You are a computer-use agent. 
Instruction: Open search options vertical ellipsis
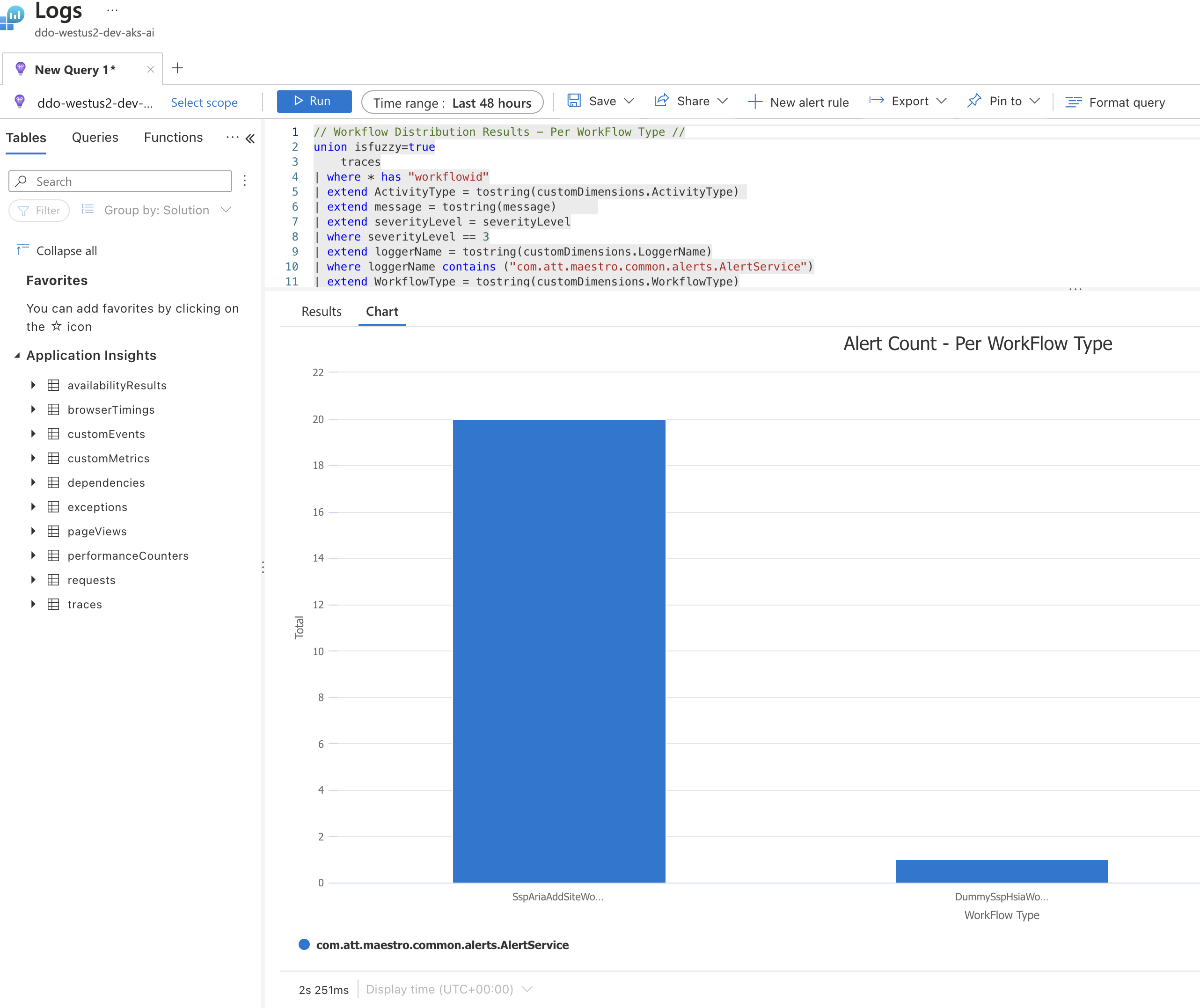pos(245,181)
